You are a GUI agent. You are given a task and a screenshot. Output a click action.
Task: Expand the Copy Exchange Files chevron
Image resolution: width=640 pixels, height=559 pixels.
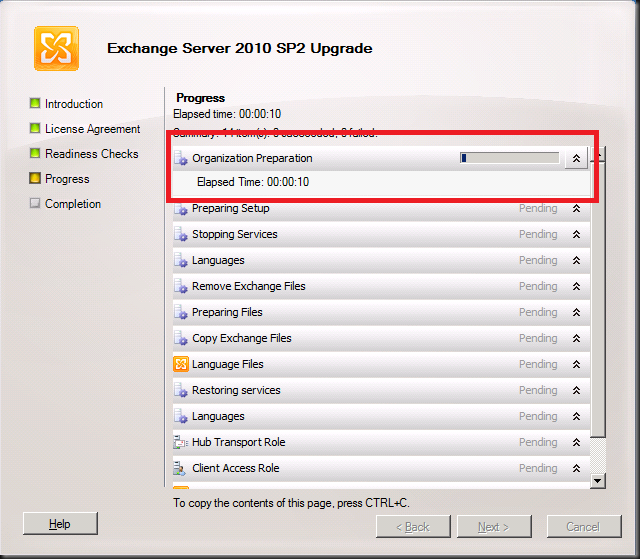tap(576, 339)
